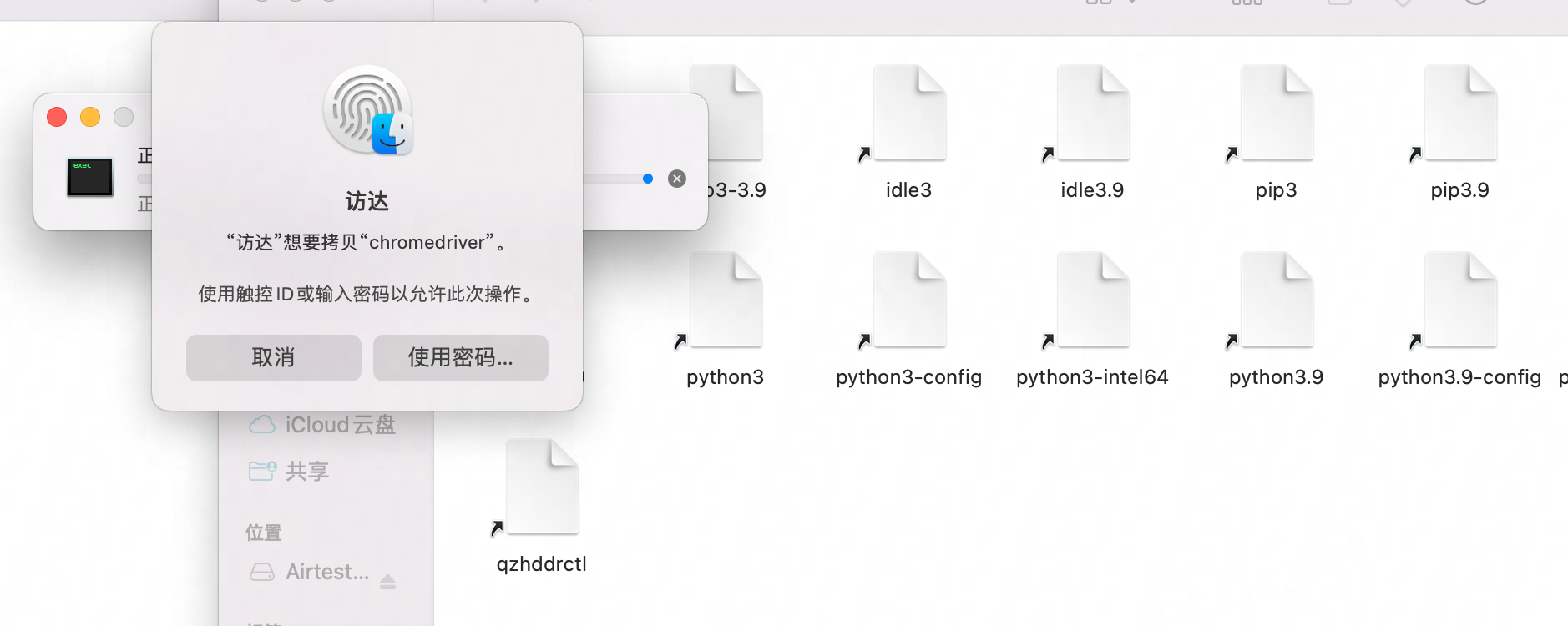Stop the copy with the progress X button
This screenshot has height=626, width=1568.
[677, 179]
